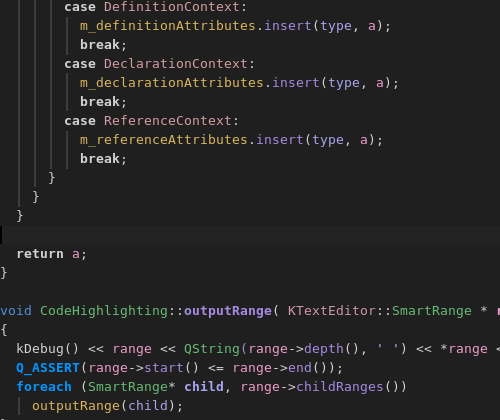500x420 pixels.
Task: Click the 'end' method call
Action: pos(300,368)
